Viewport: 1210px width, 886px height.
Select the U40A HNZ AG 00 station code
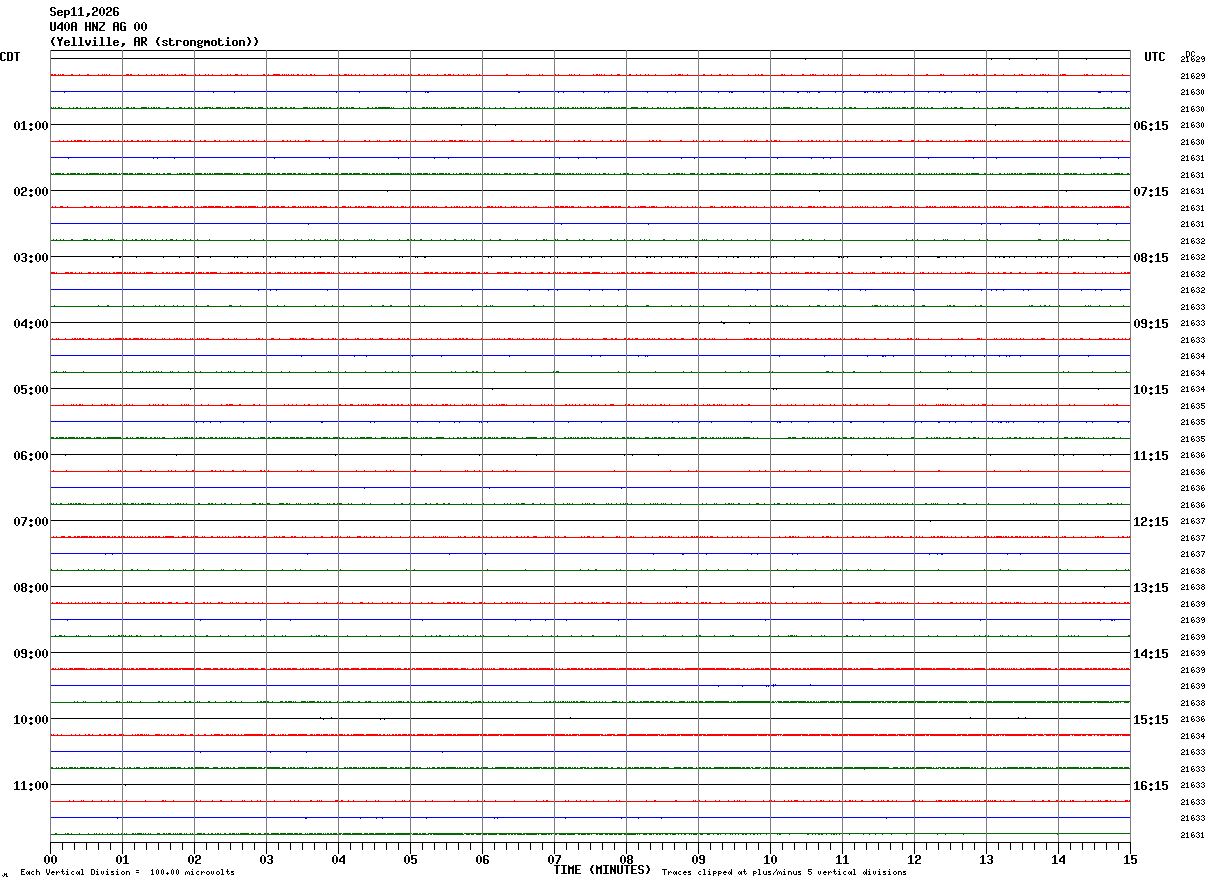98,27
